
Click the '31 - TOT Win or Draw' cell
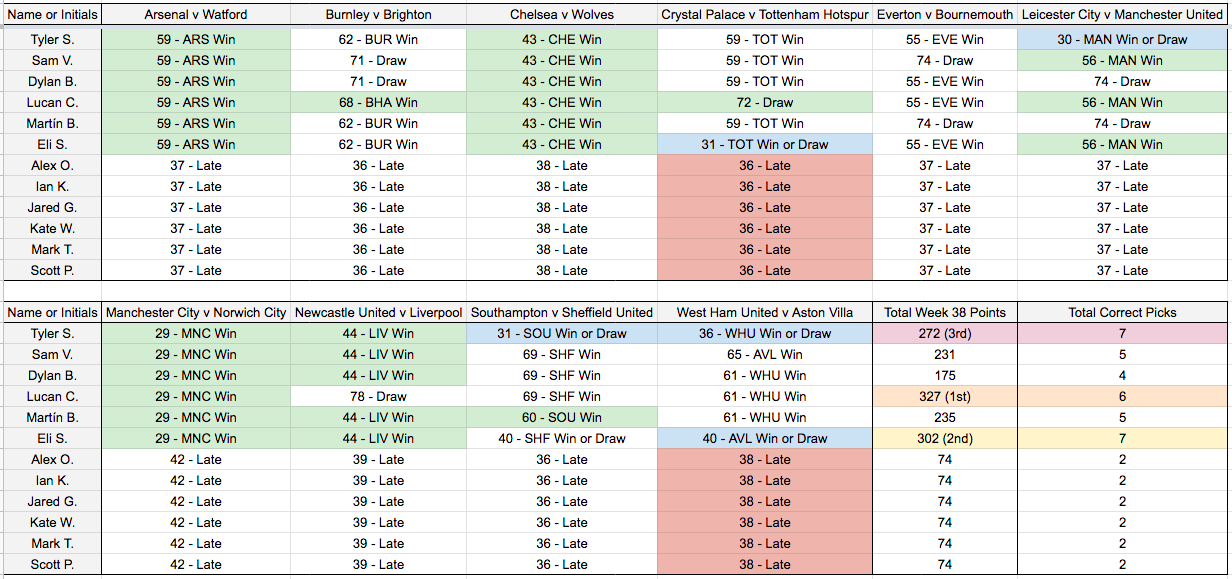[x=765, y=144]
